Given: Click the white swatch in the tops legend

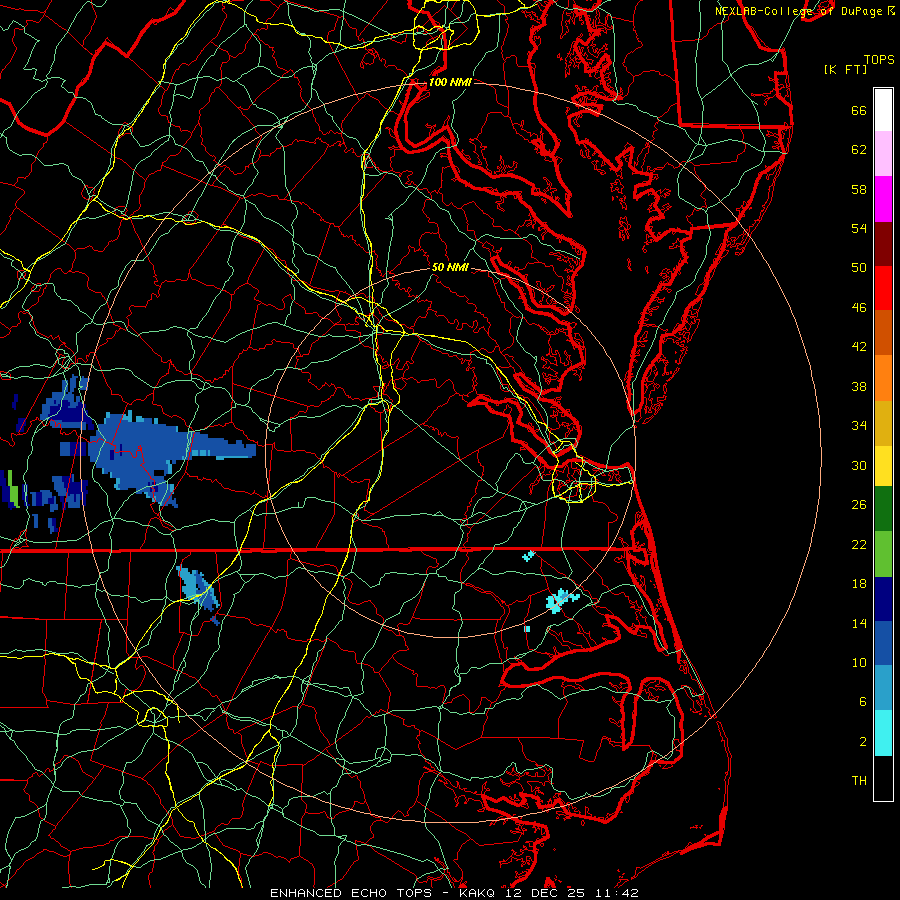Looking at the screenshot, I should tap(883, 110).
